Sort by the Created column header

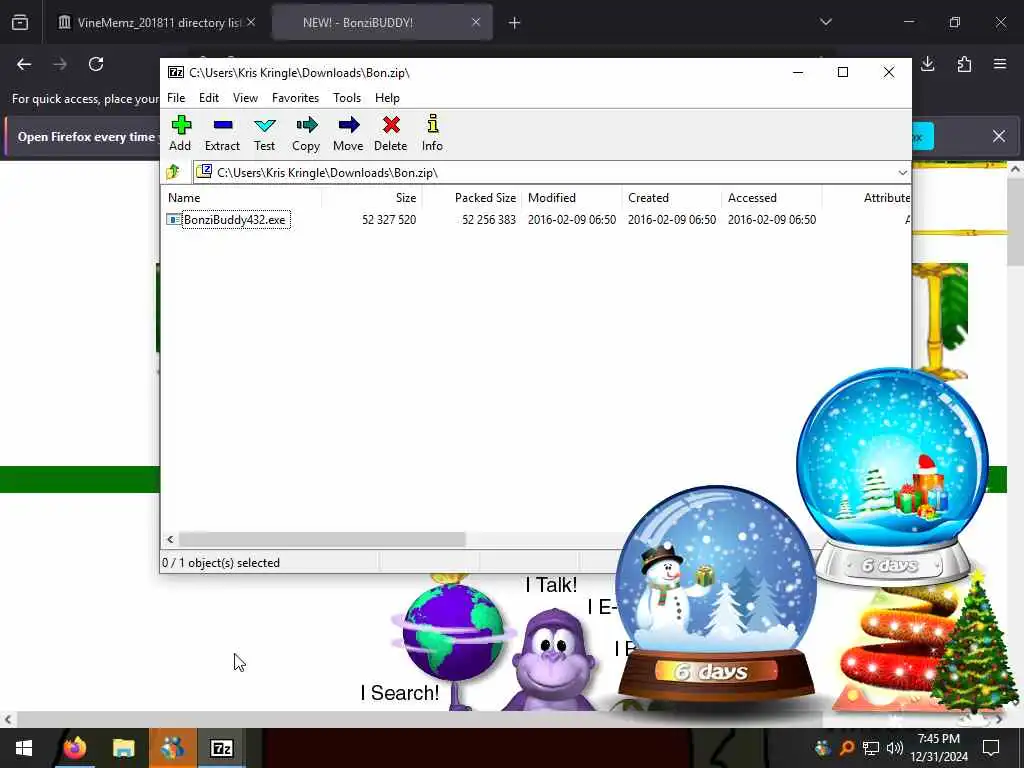coord(672,198)
